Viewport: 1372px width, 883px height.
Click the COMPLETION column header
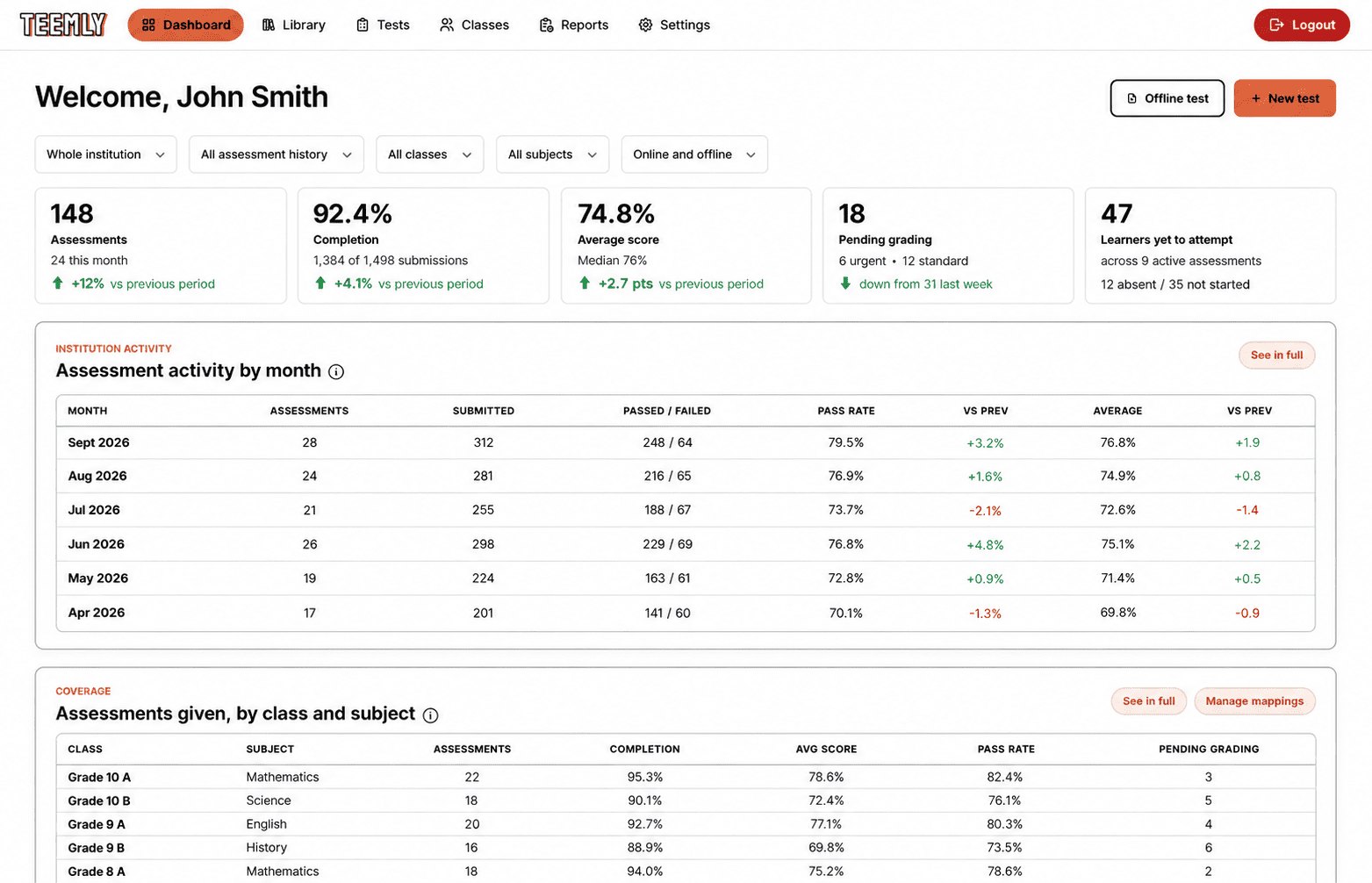point(645,750)
